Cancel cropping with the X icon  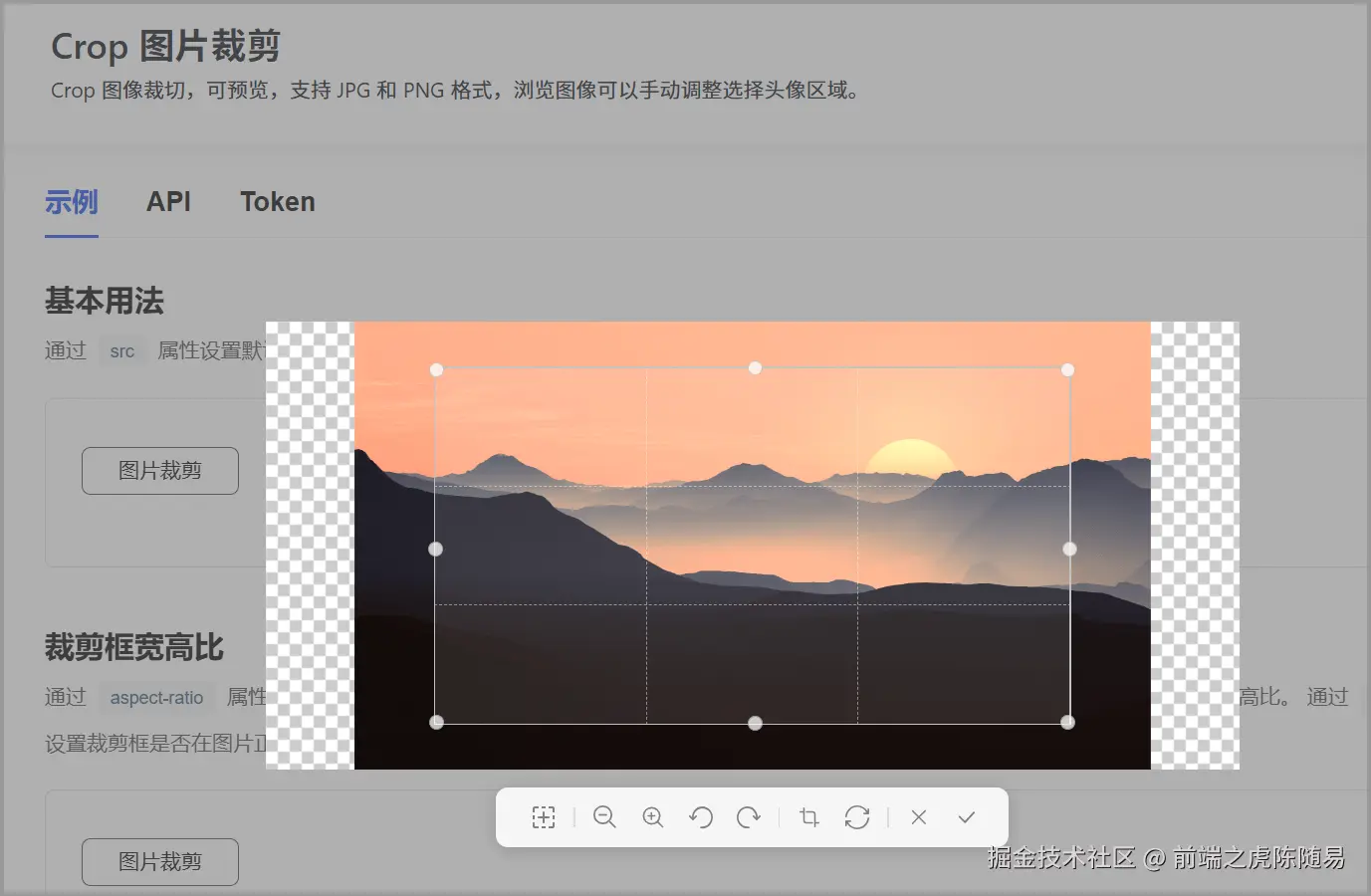[x=919, y=817]
